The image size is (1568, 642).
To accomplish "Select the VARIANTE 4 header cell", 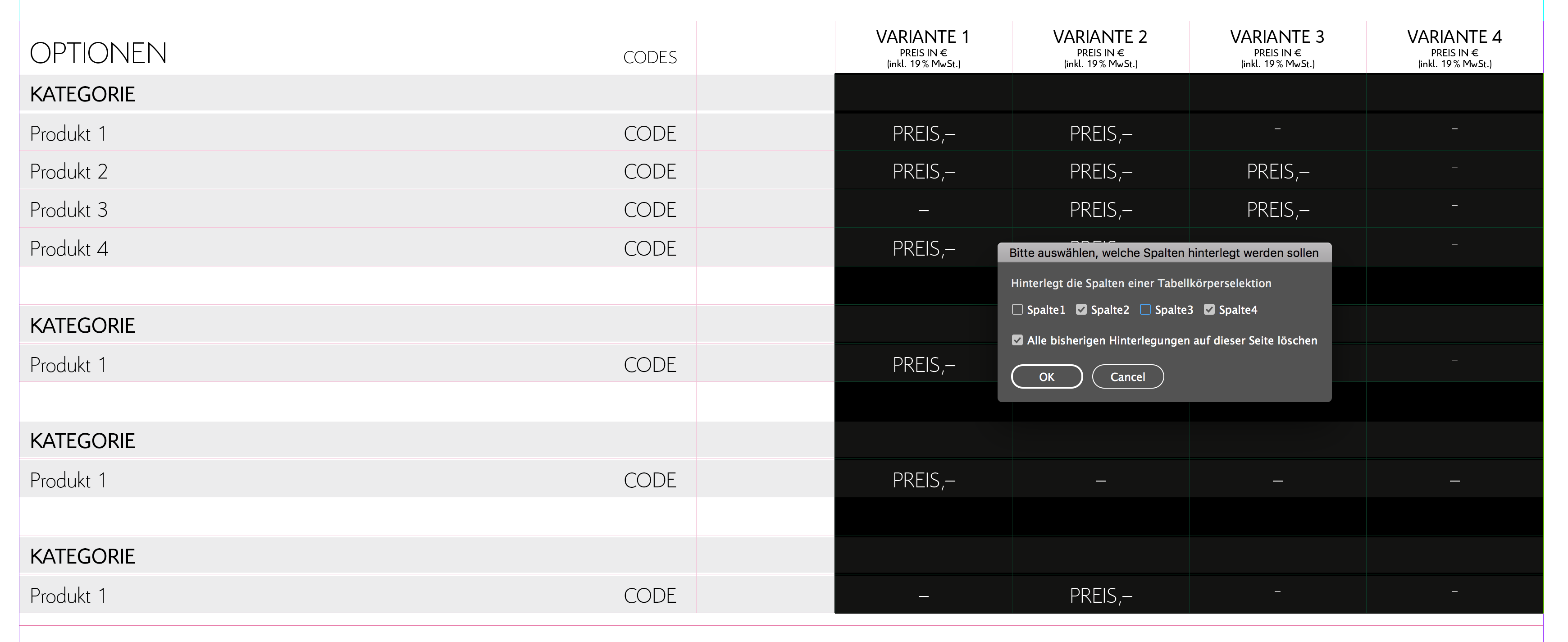I will pos(1455,48).
